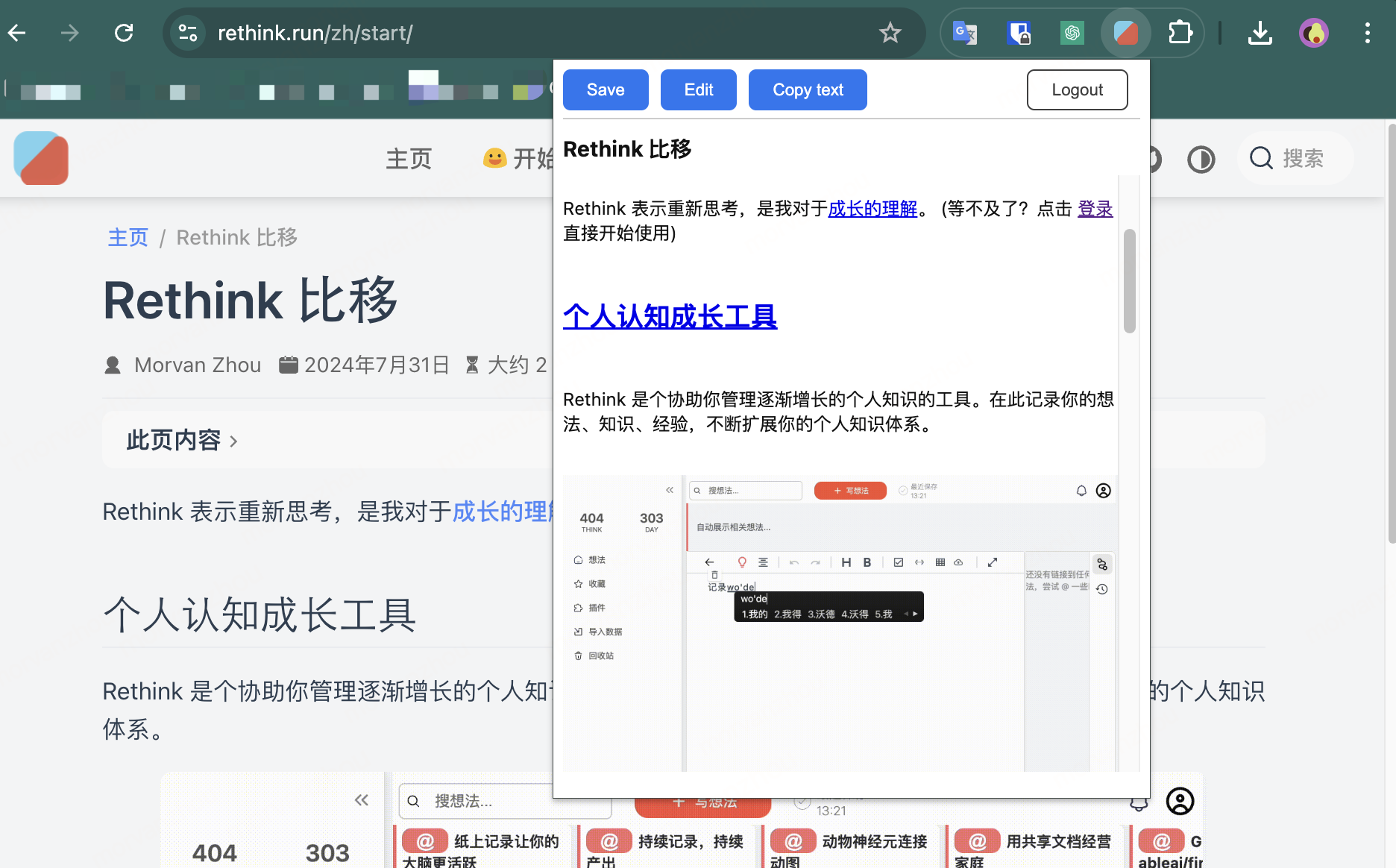The image size is (1396, 868).
Task: Open the 个人认知成长工具 heading link
Action: (x=670, y=316)
